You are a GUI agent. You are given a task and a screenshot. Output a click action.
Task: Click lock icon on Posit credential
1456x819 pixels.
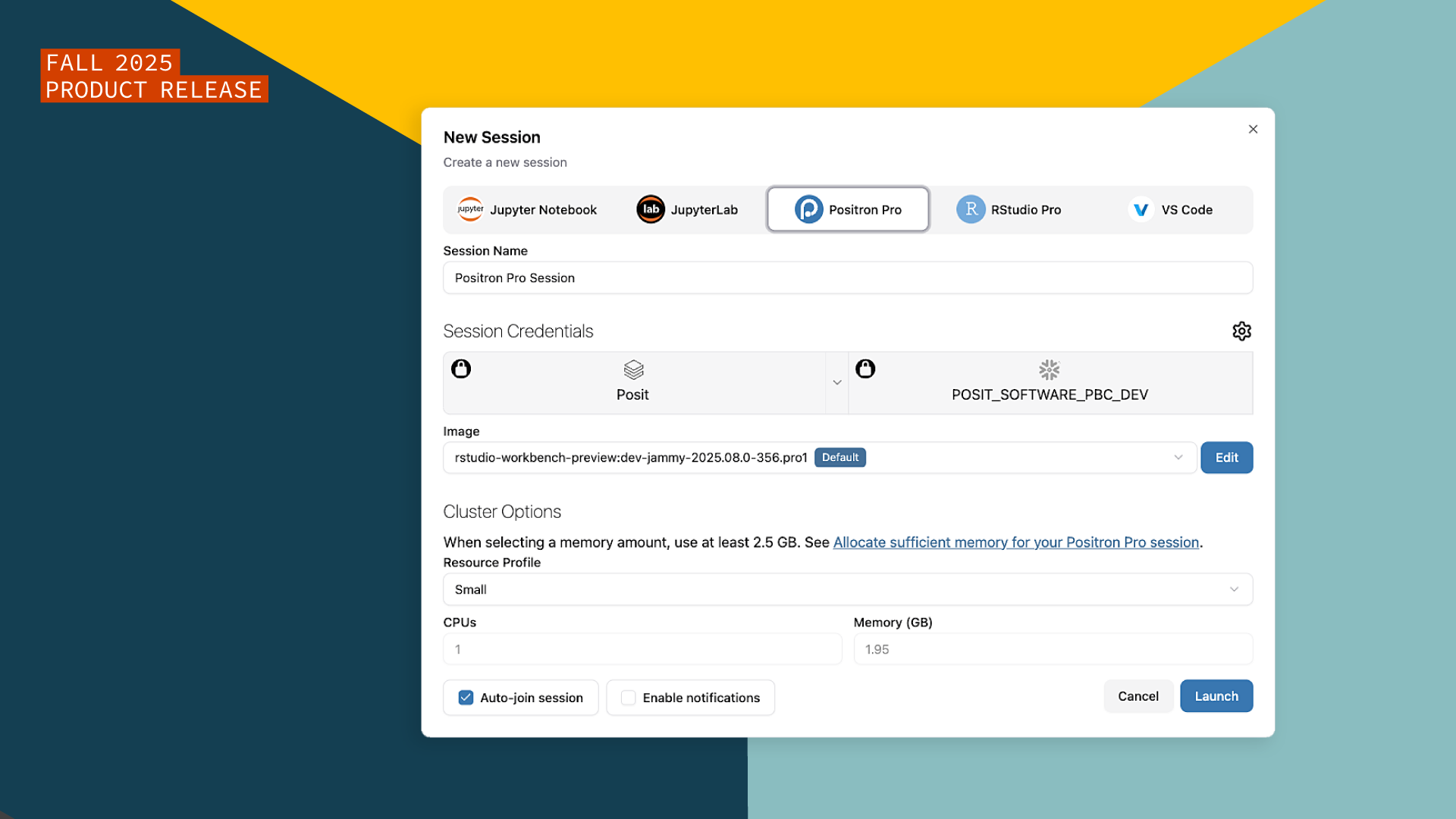click(x=461, y=369)
